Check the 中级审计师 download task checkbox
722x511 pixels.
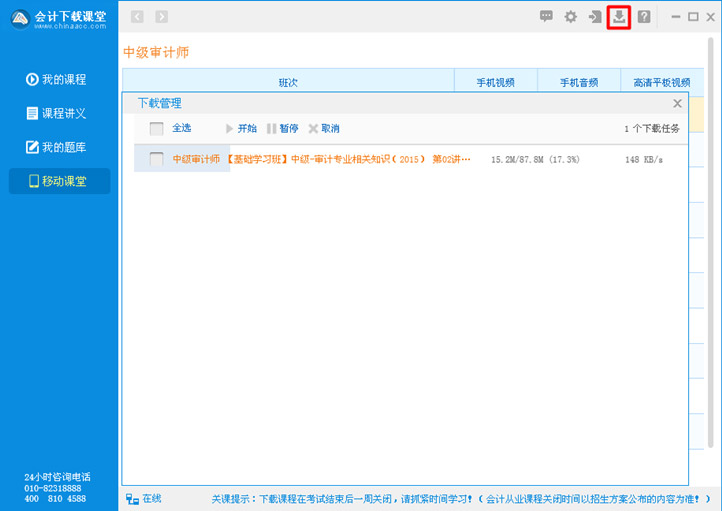[x=156, y=159]
